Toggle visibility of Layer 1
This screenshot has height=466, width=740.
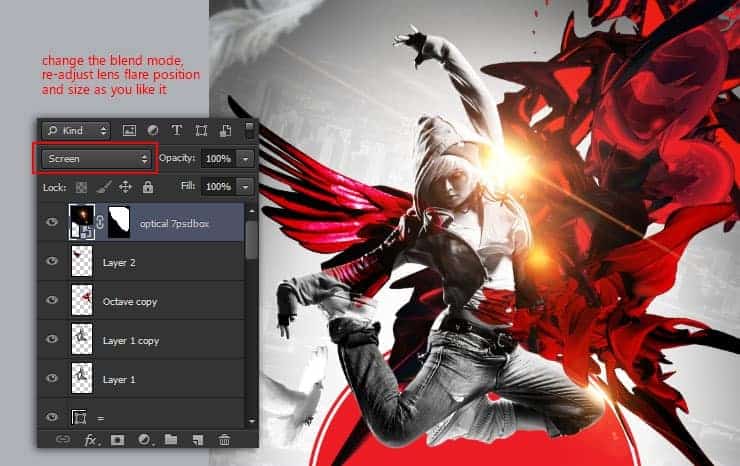52,378
